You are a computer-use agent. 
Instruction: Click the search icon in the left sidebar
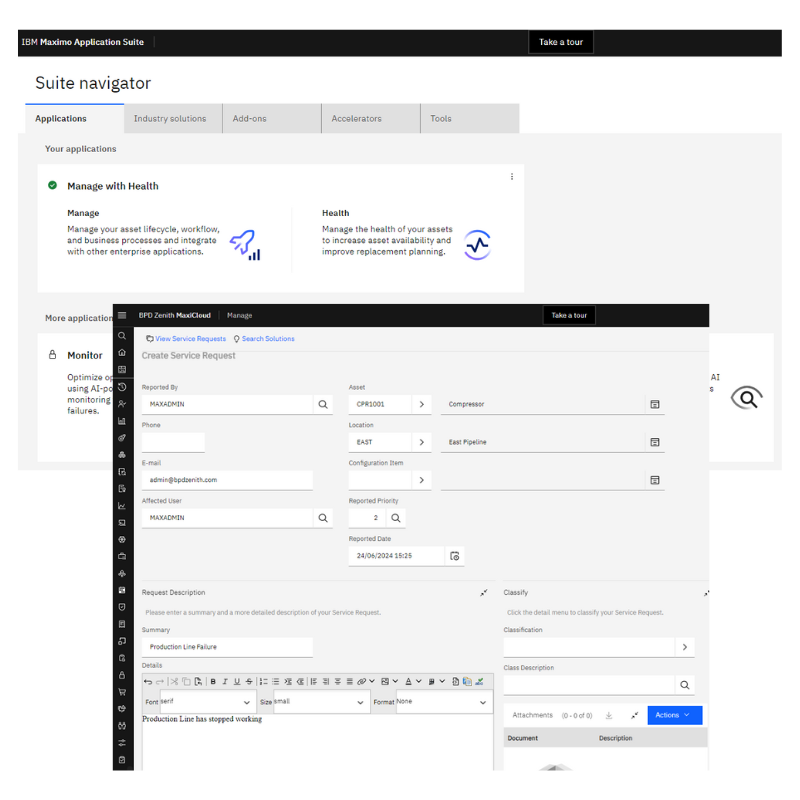pyautogui.click(x=121, y=337)
